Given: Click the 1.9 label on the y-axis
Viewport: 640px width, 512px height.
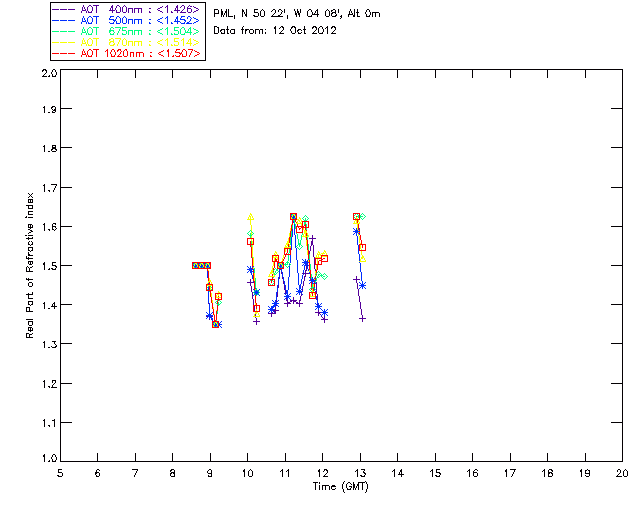Looking at the screenshot, I should [x=49, y=109].
